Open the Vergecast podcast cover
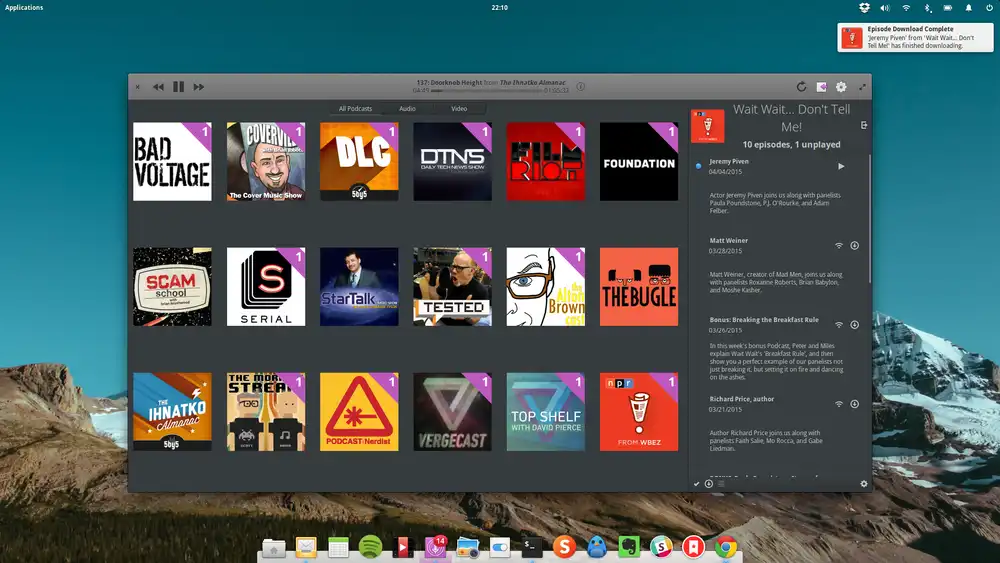The image size is (1000, 563). pos(452,412)
